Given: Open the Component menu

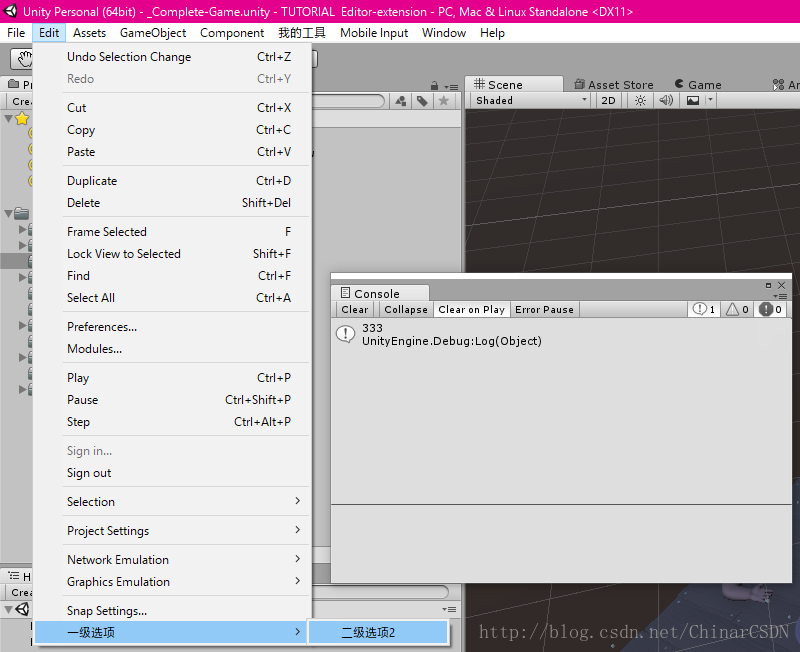Looking at the screenshot, I should [232, 33].
